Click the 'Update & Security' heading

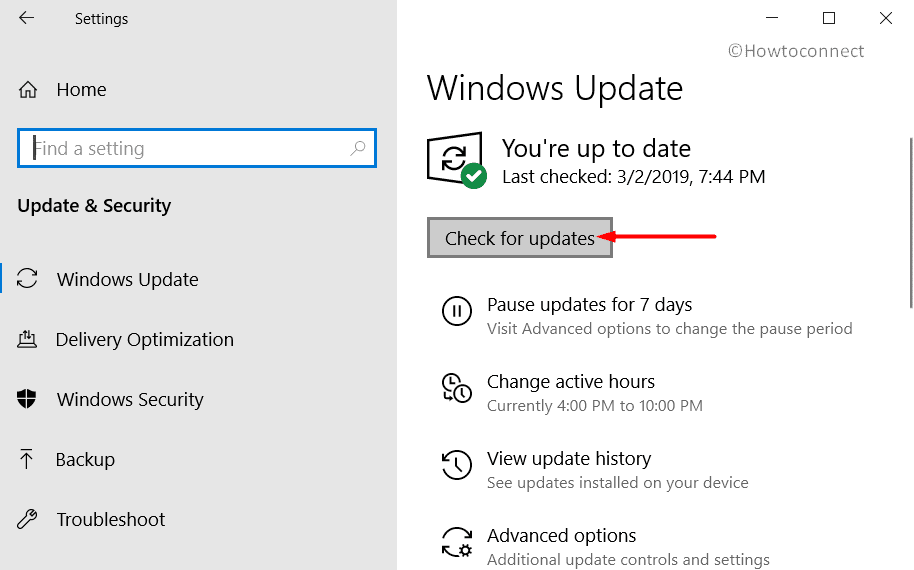point(94,206)
